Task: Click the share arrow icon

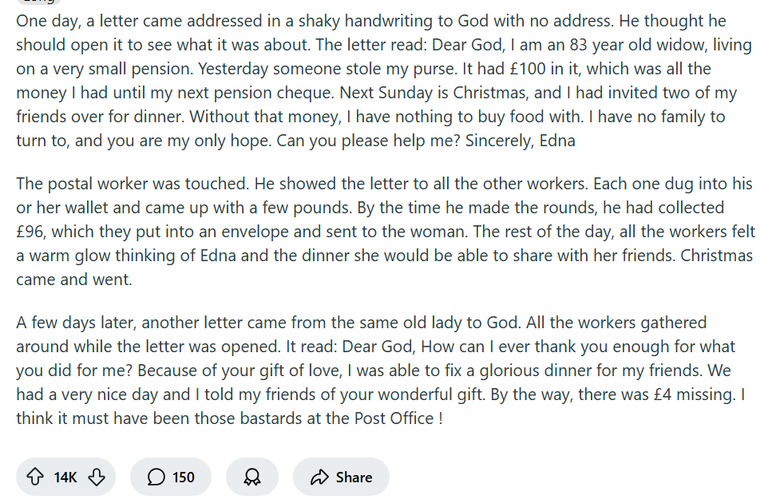Action: point(319,476)
